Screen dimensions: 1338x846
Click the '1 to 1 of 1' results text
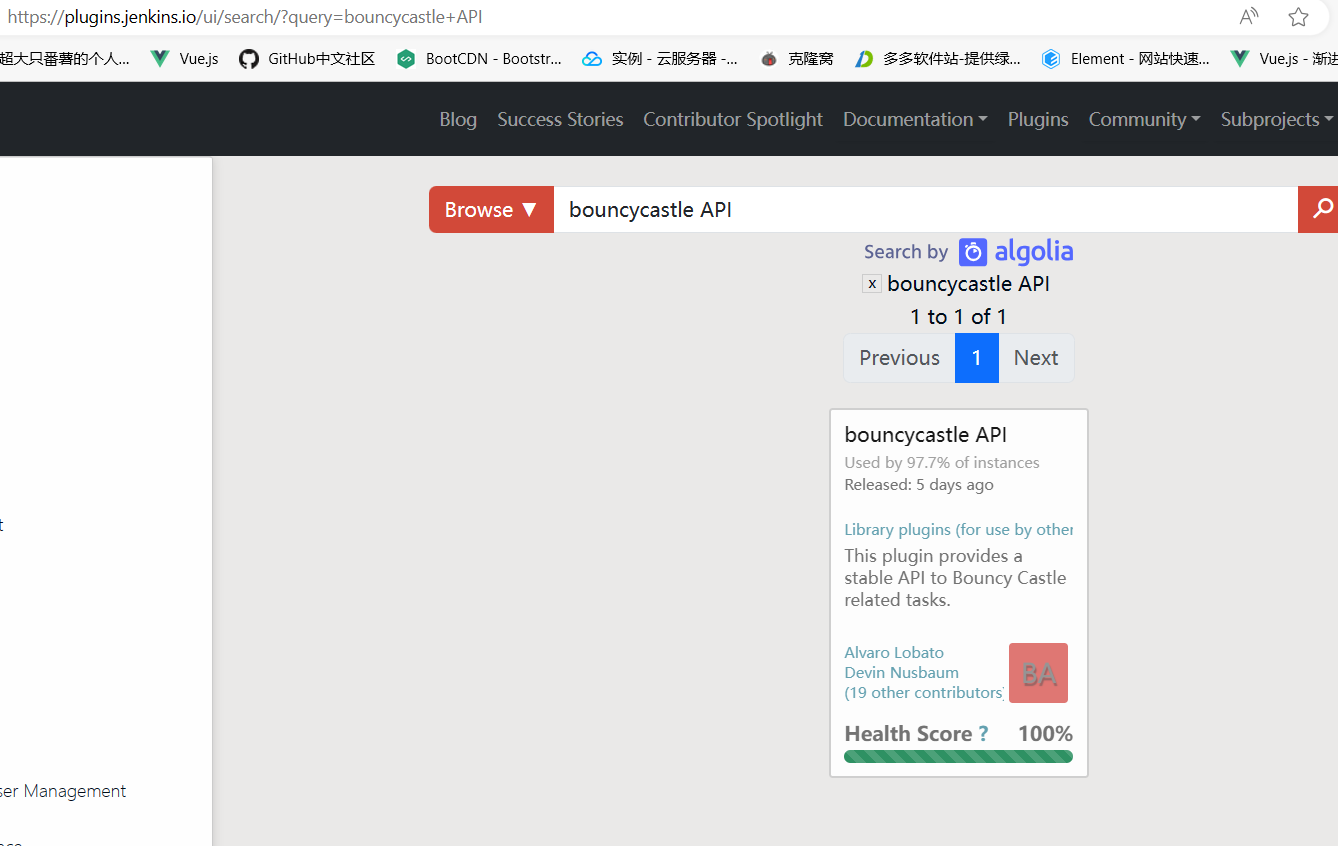958,317
